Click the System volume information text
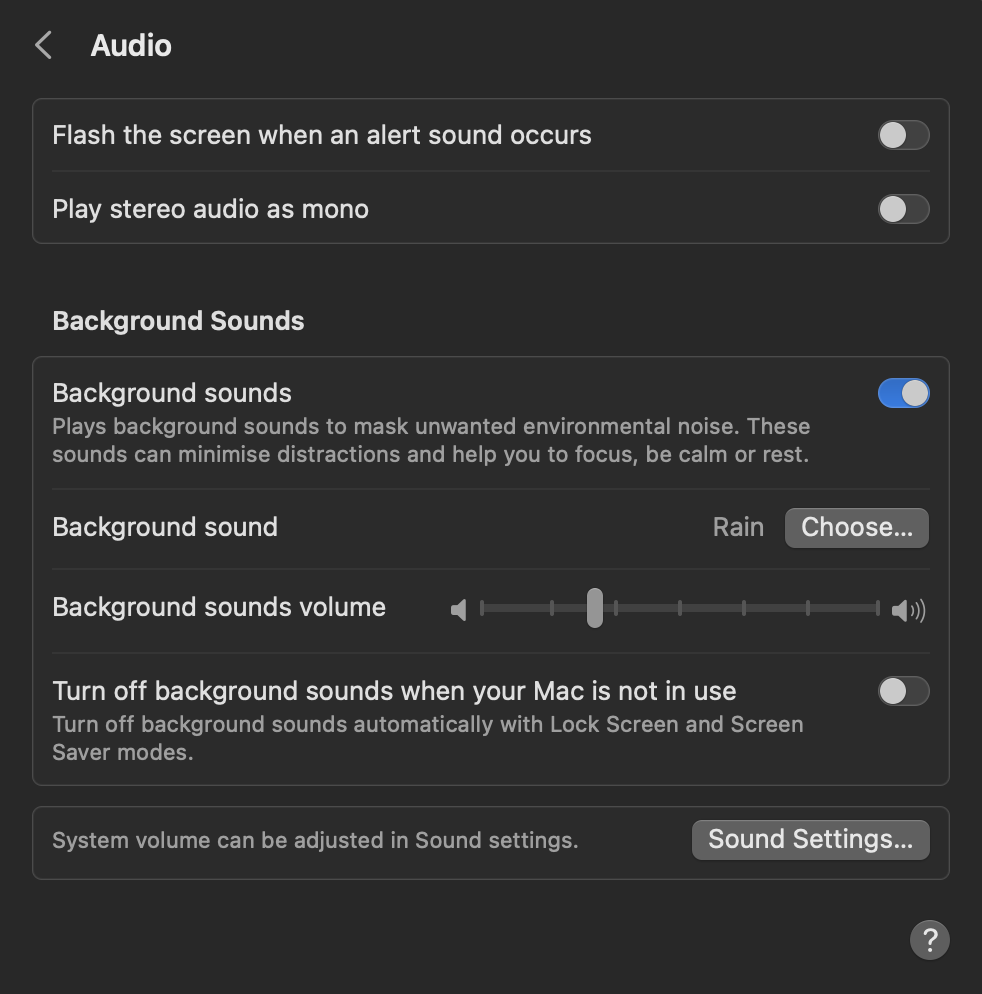 pyautogui.click(x=315, y=840)
